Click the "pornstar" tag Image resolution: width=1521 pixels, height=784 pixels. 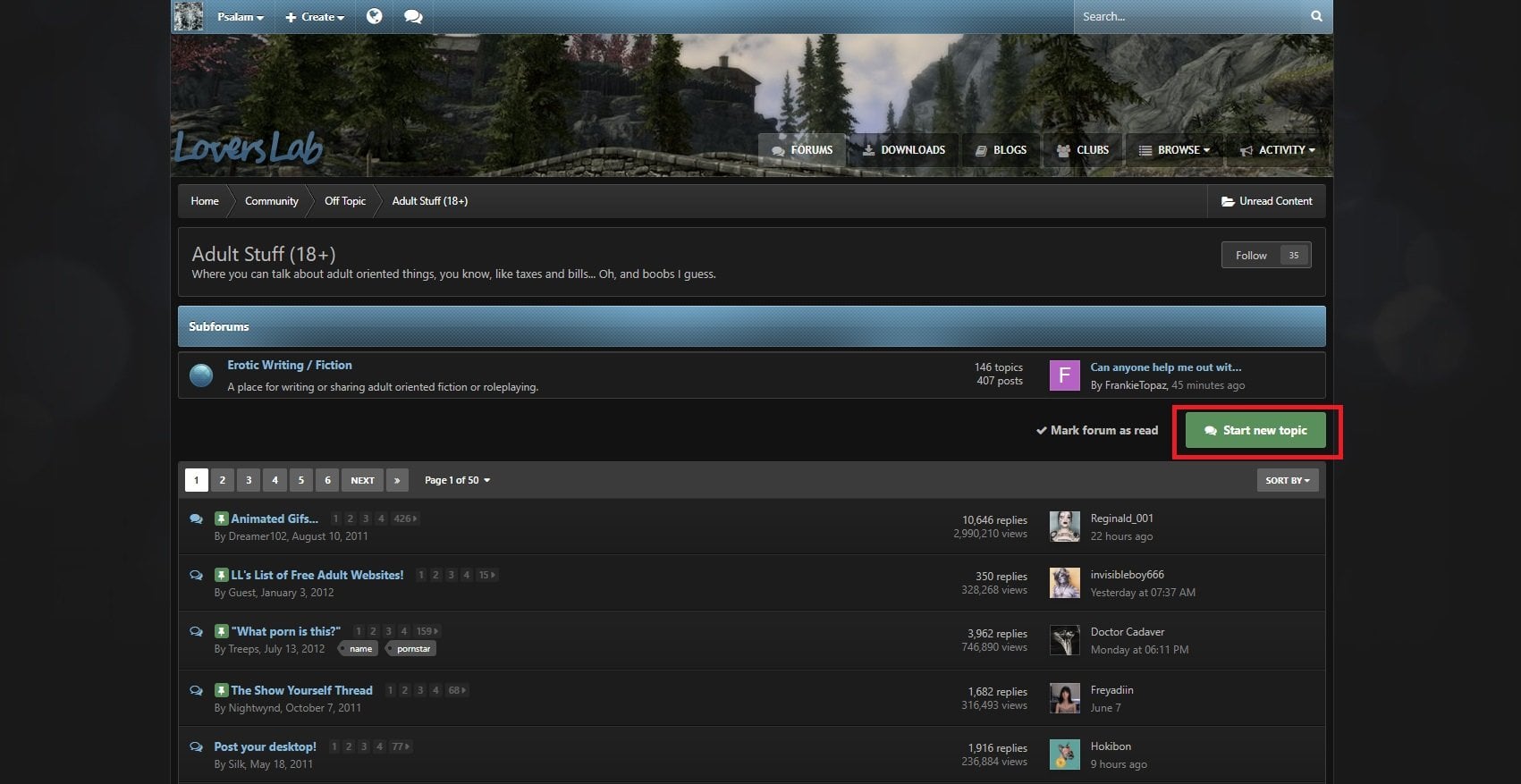tap(412, 648)
